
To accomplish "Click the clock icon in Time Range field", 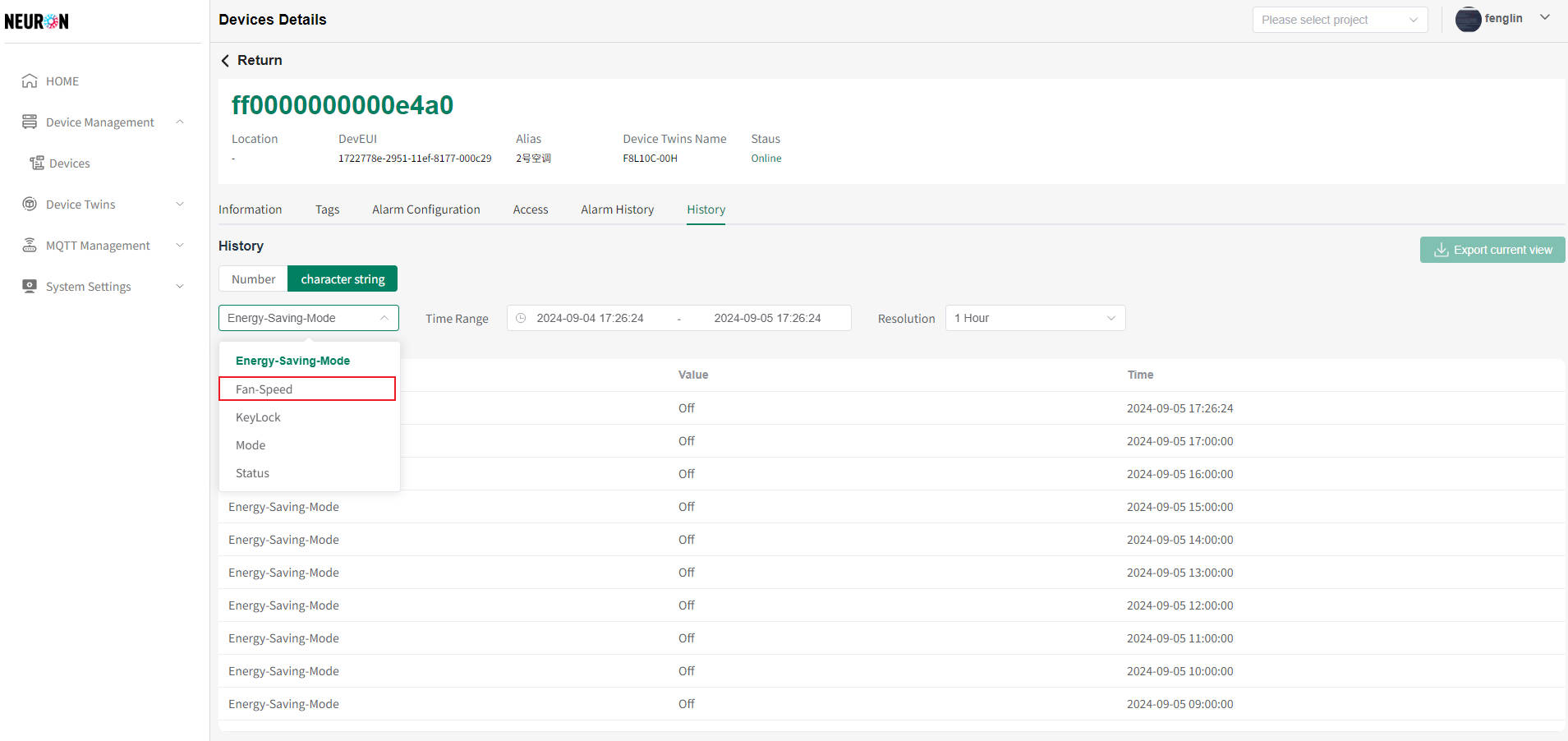I will tap(521, 318).
